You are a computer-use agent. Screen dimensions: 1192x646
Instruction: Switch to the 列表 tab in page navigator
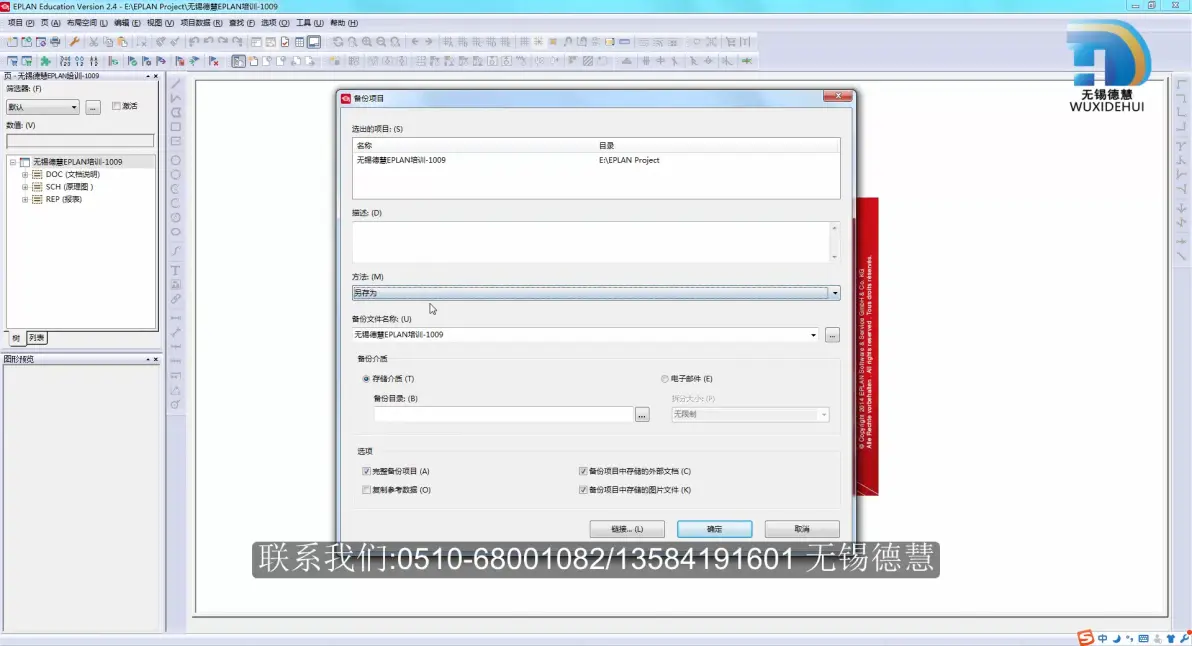36,338
